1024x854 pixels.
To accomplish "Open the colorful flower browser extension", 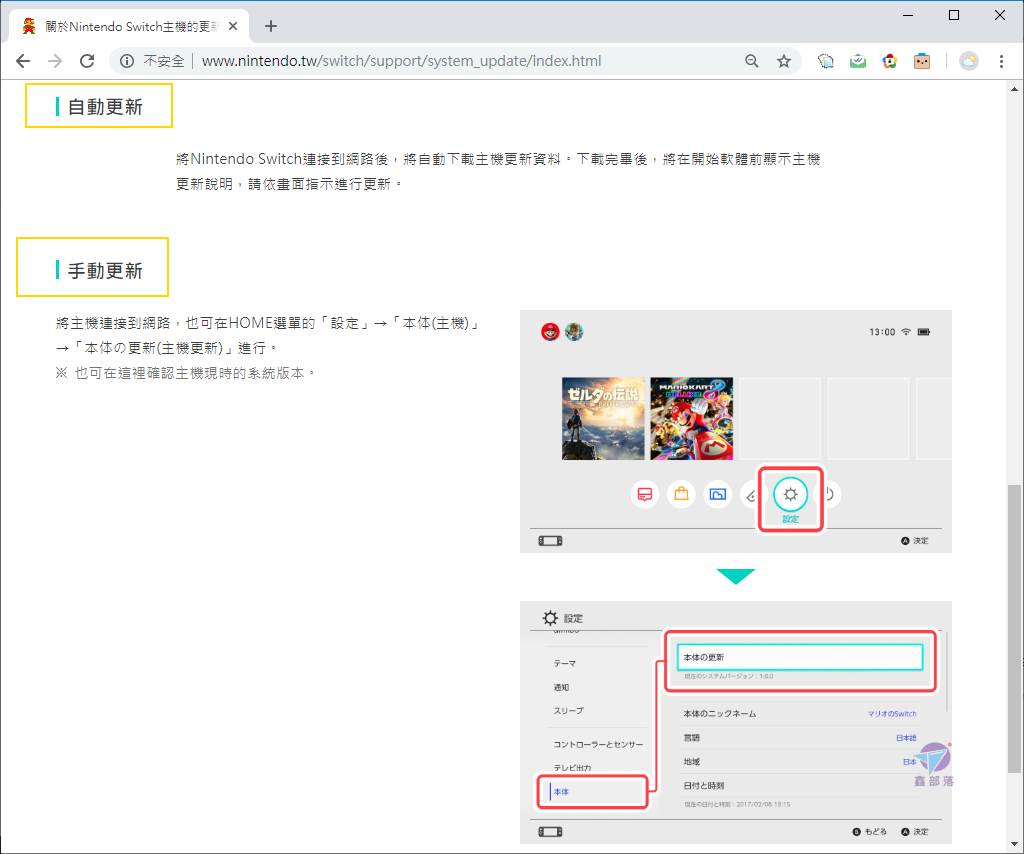I will click(x=889, y=61).
